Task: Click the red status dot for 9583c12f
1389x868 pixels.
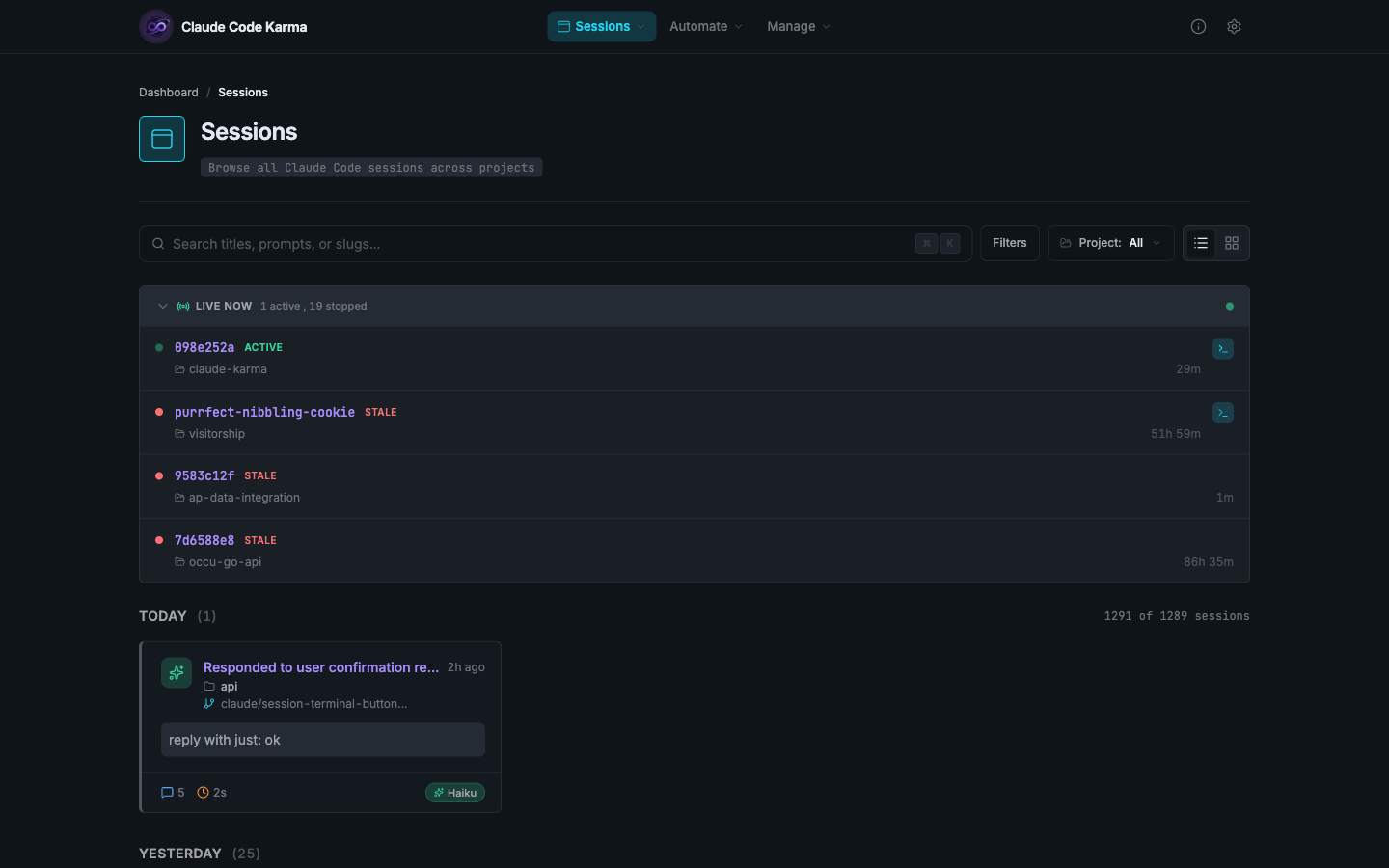Action: pyautogui.click(x=159, y=475)
